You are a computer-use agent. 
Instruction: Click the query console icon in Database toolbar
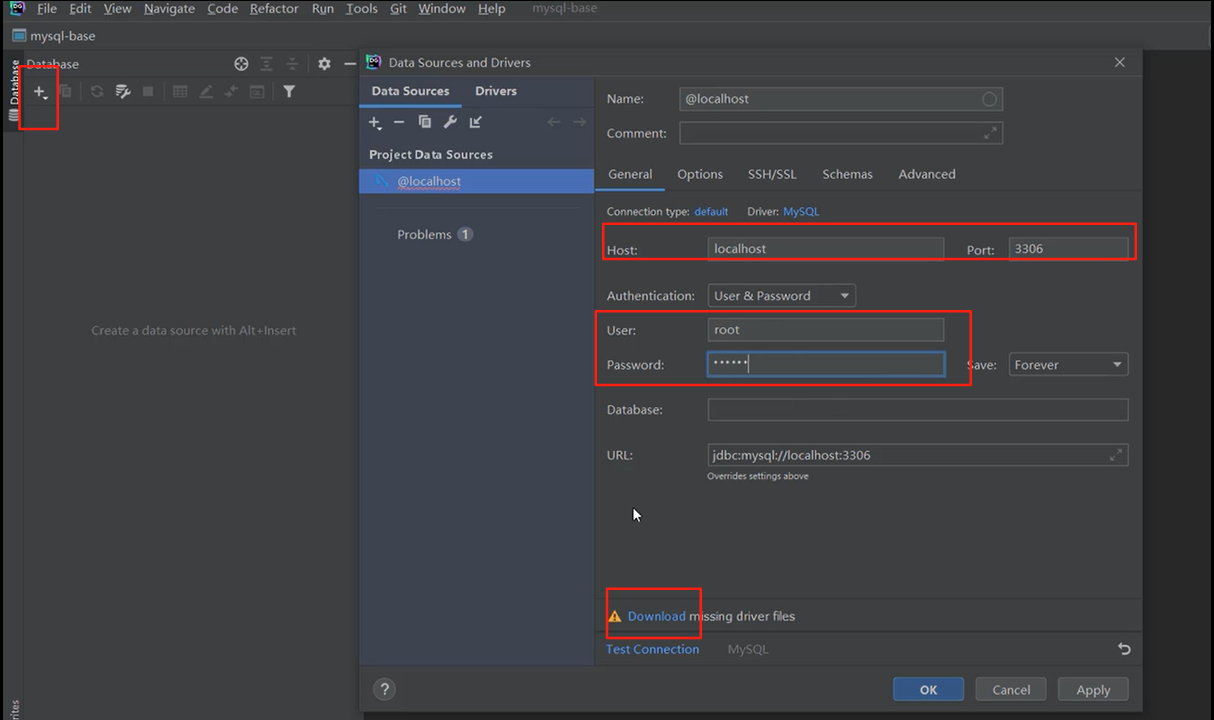[x=257, y=92]
